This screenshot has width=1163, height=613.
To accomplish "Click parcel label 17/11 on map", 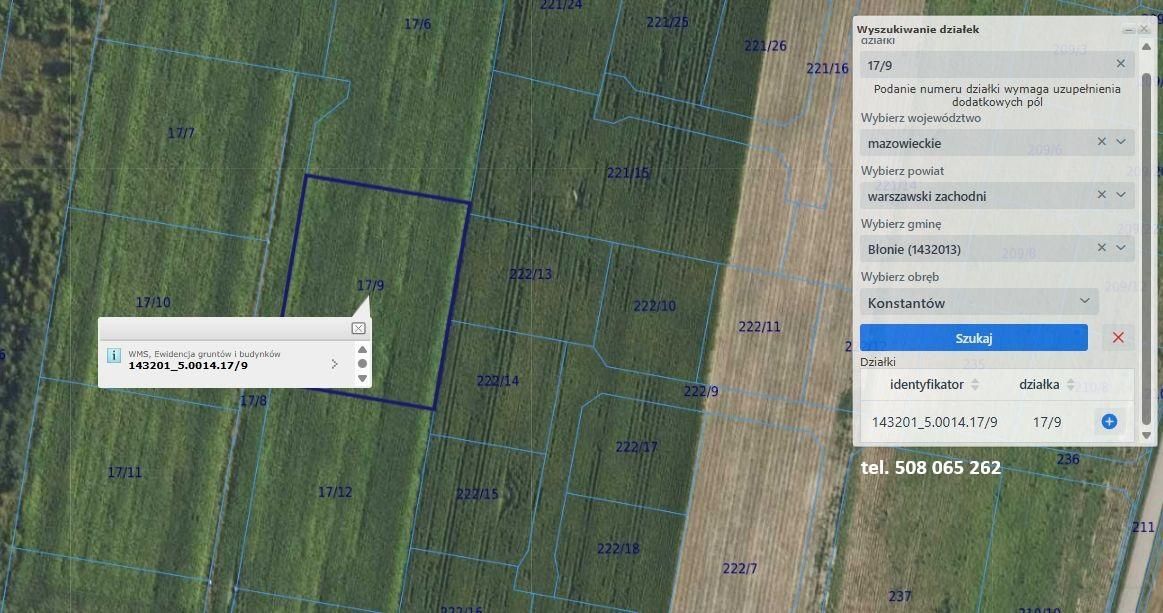I will point(125,472).
